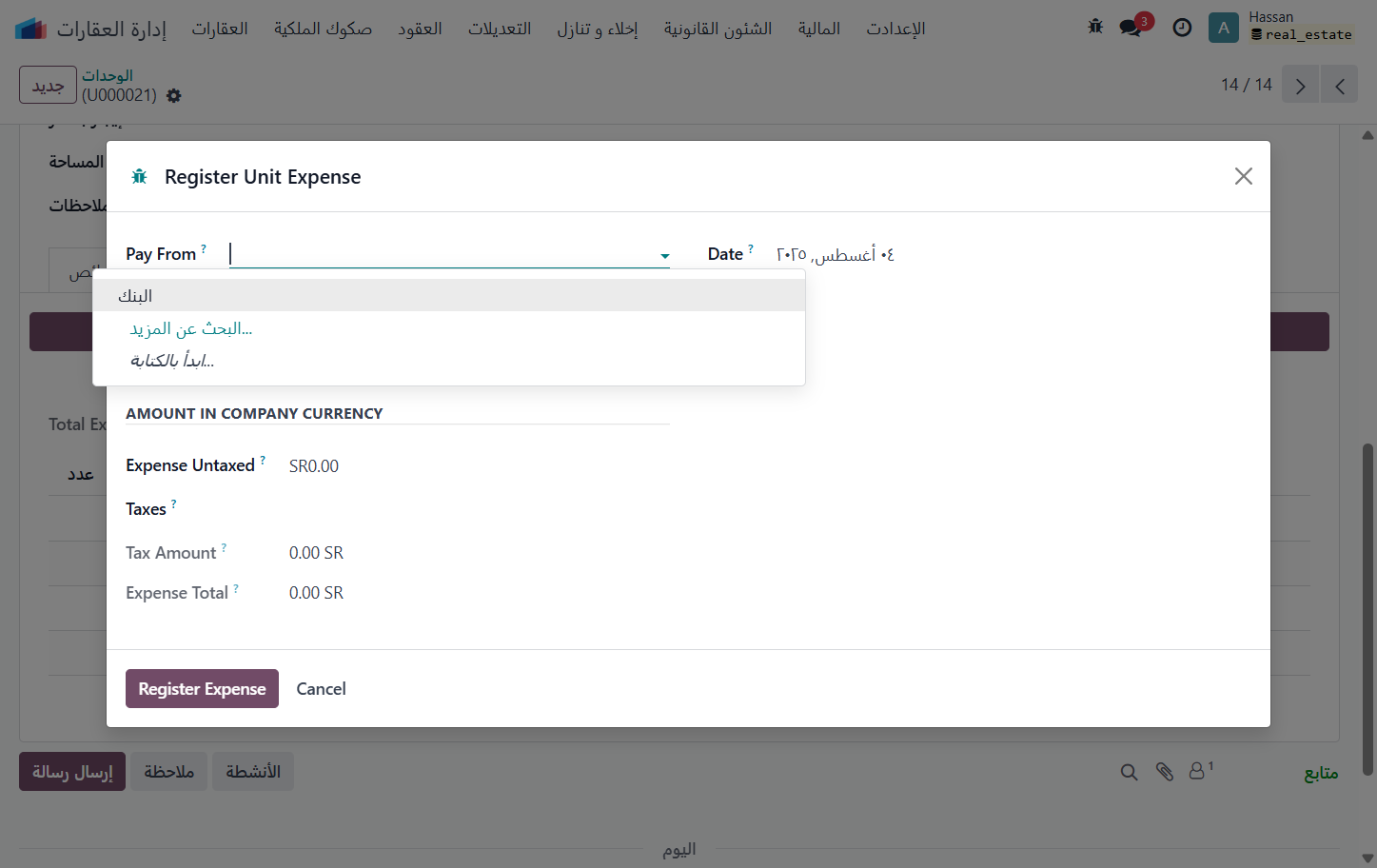
Task: Open the العقارات menu
Action: coord(220,29)
